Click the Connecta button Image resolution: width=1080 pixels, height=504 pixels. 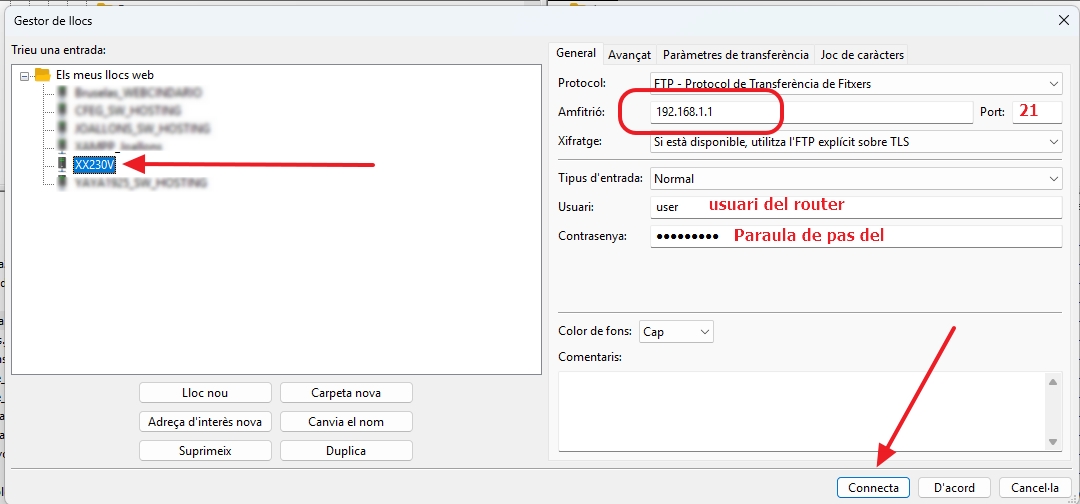coord(873,487)
